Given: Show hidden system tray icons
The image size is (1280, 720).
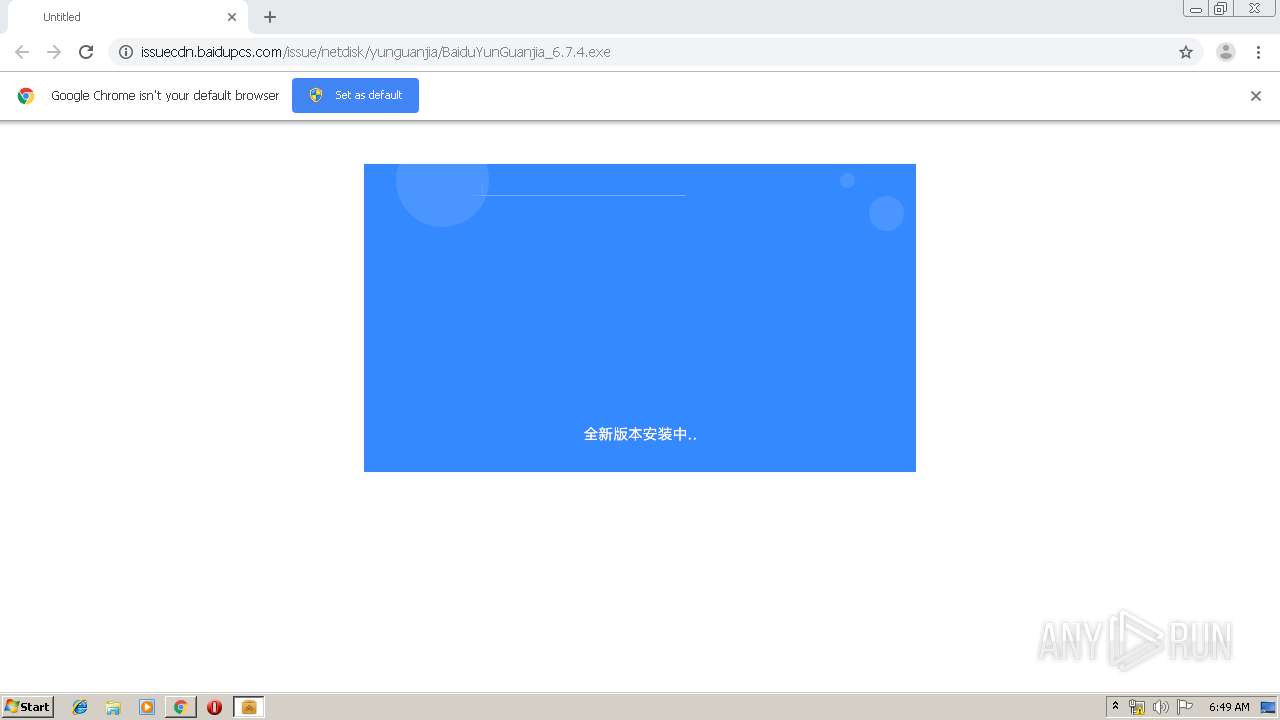Looking at the screenshot, I should point(1115,707).
